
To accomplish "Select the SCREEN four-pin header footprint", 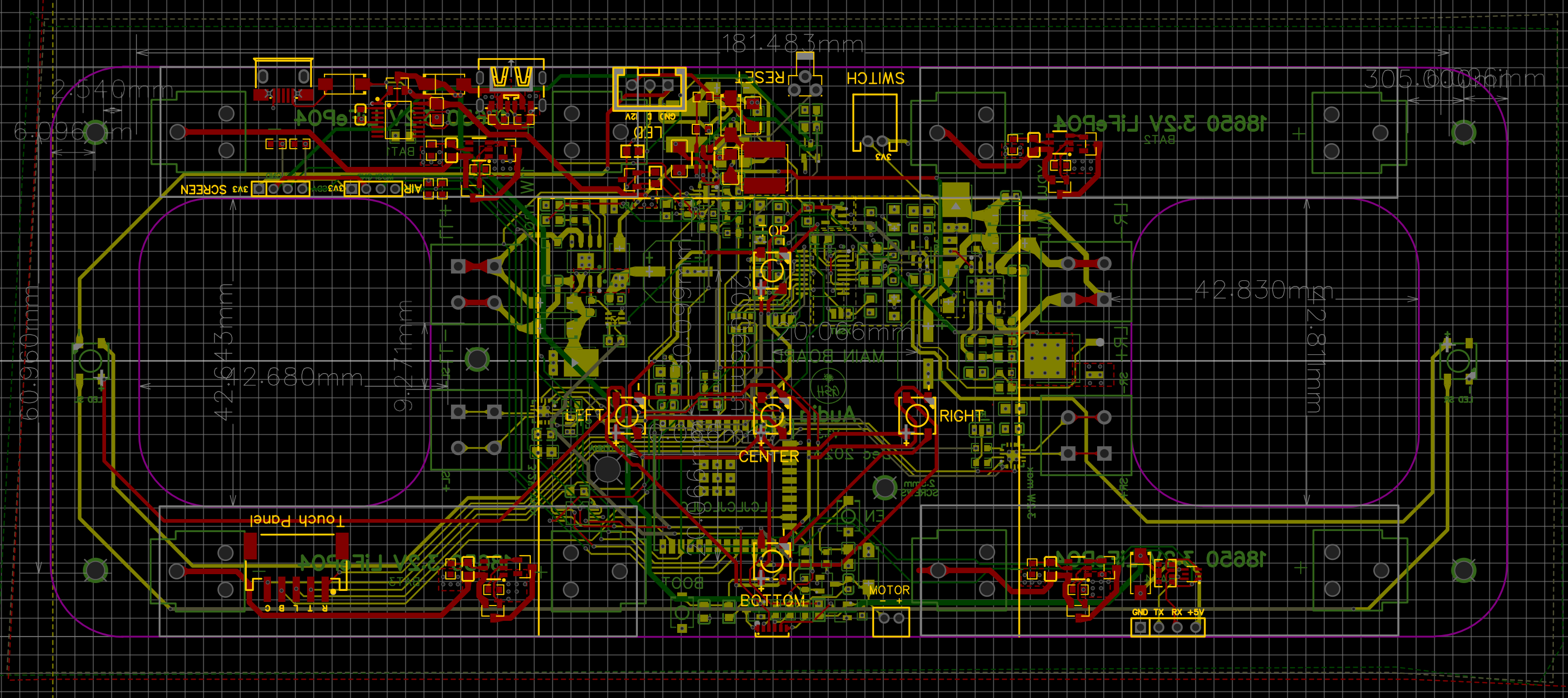I will [x=281, y=189].
